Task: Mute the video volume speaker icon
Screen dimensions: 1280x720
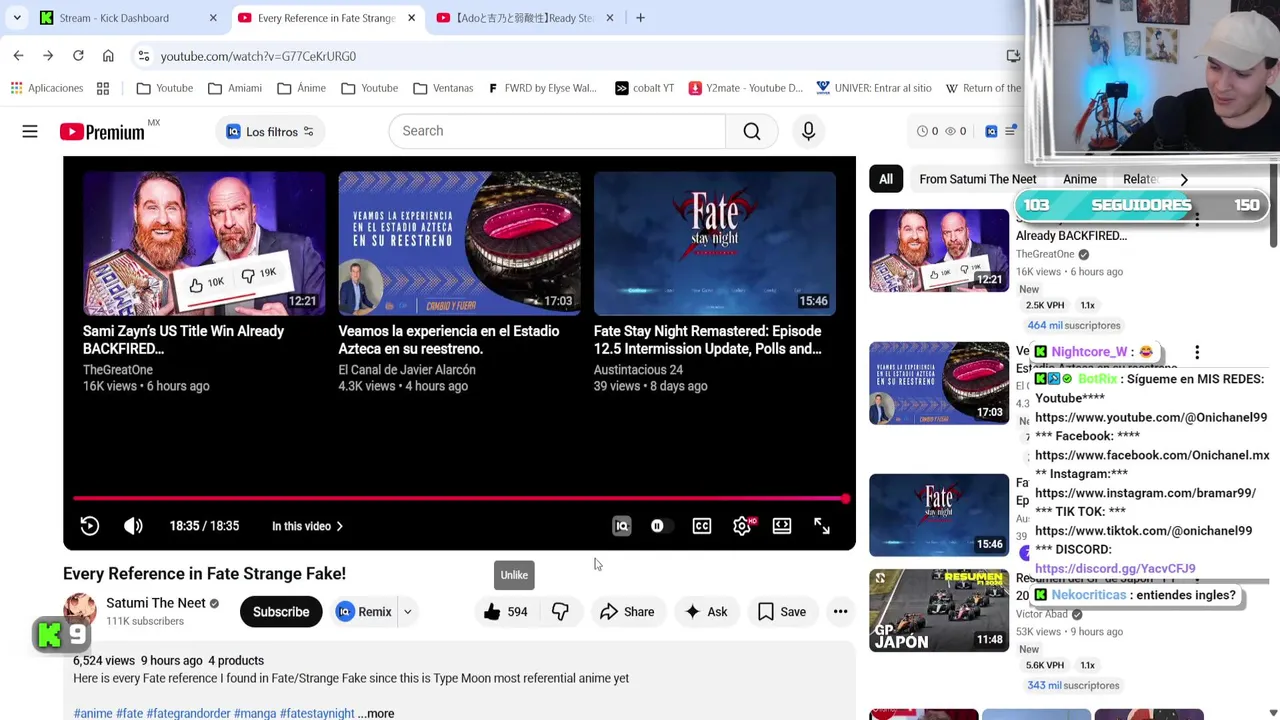Action: point(133,526)
